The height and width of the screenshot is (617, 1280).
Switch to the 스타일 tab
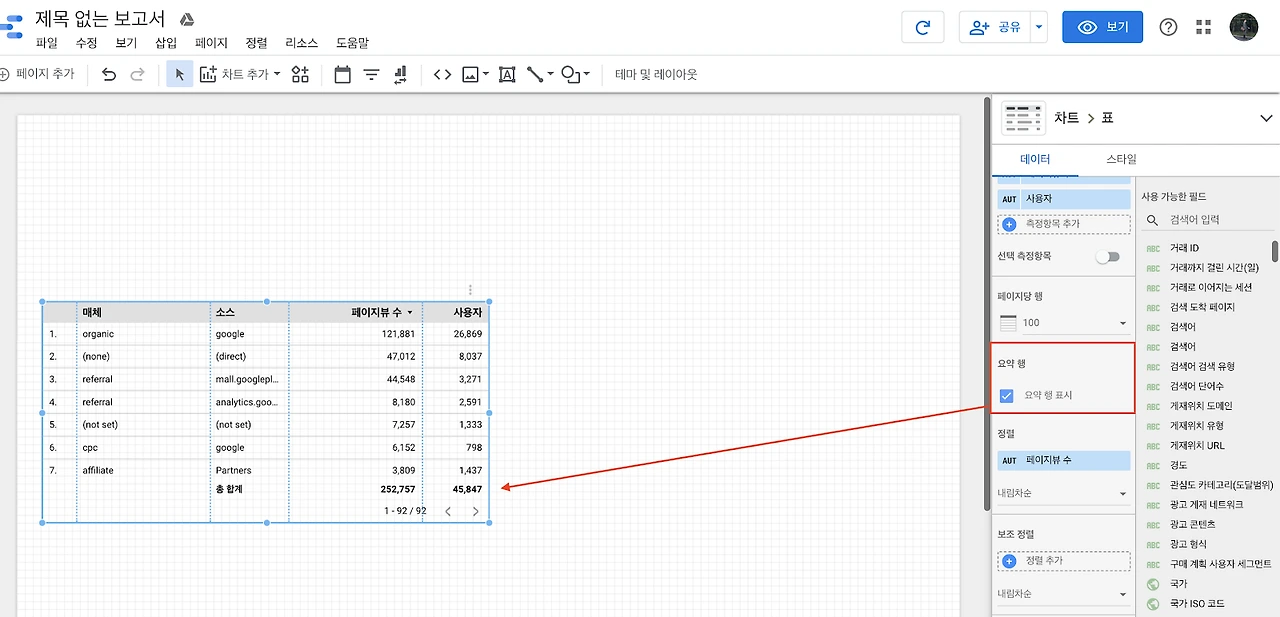tap(1121, 159)
